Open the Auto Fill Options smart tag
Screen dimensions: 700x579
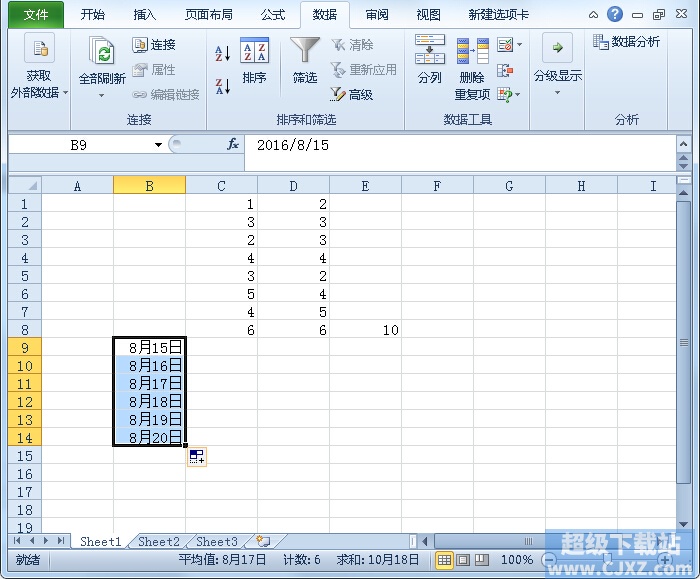196,457
